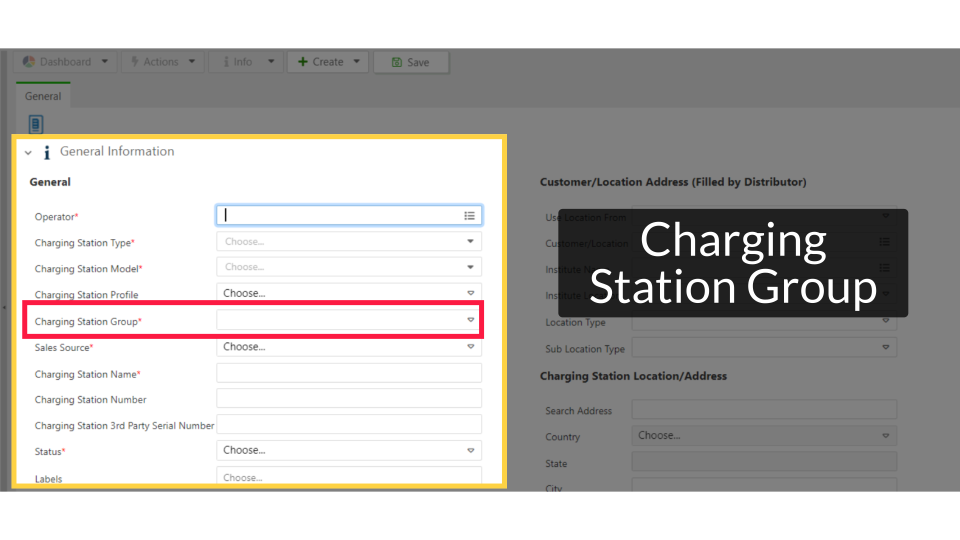Open the Charging Station Group dropdown
Screen dimensions: 960x540
349,320
